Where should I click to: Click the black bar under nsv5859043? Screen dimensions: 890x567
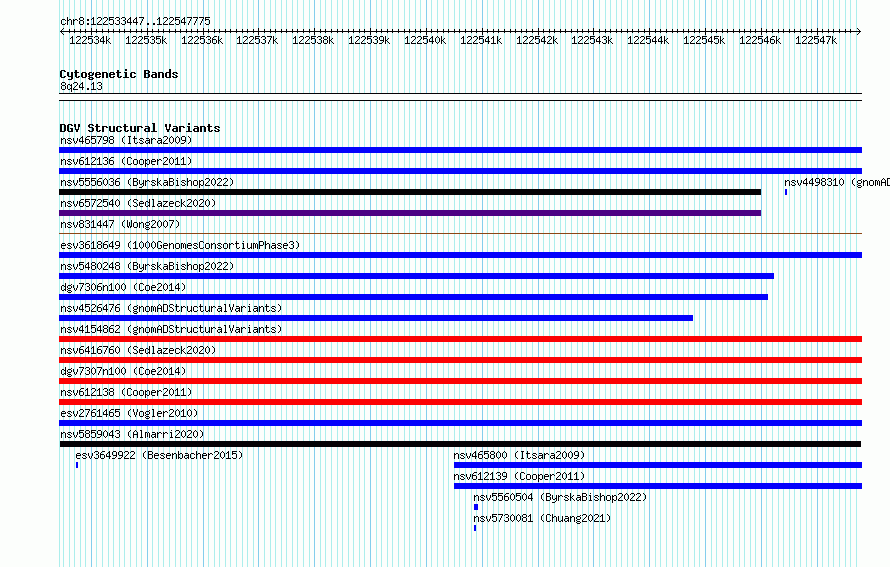(x=460, y=444)
